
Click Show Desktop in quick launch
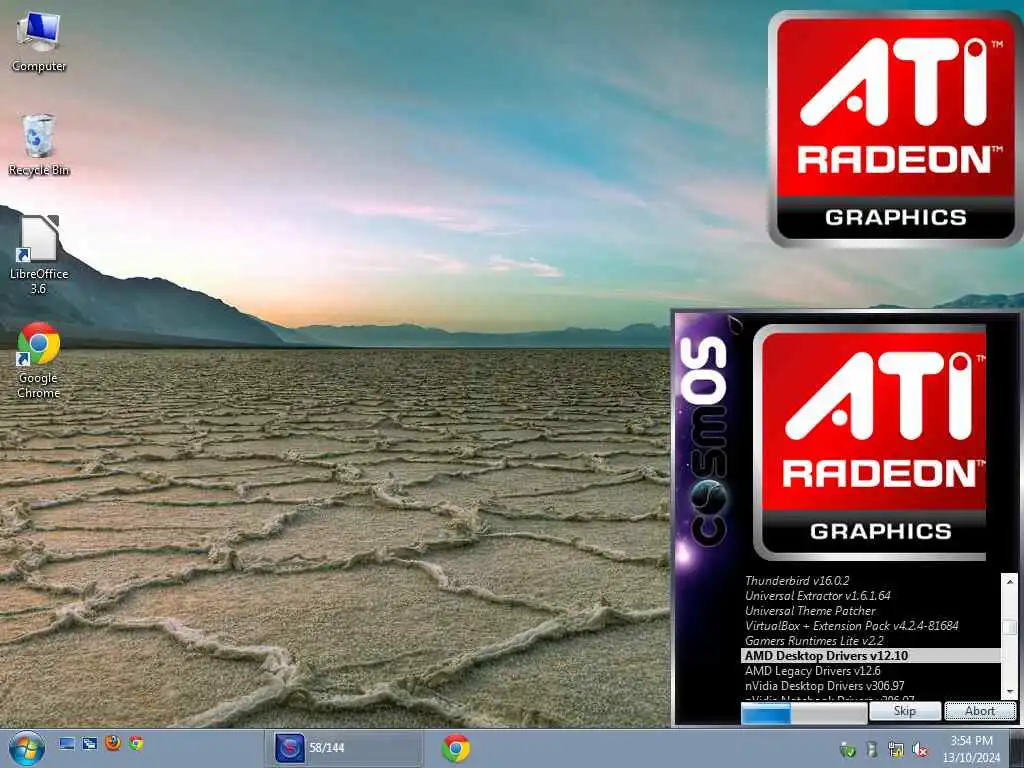66,743
